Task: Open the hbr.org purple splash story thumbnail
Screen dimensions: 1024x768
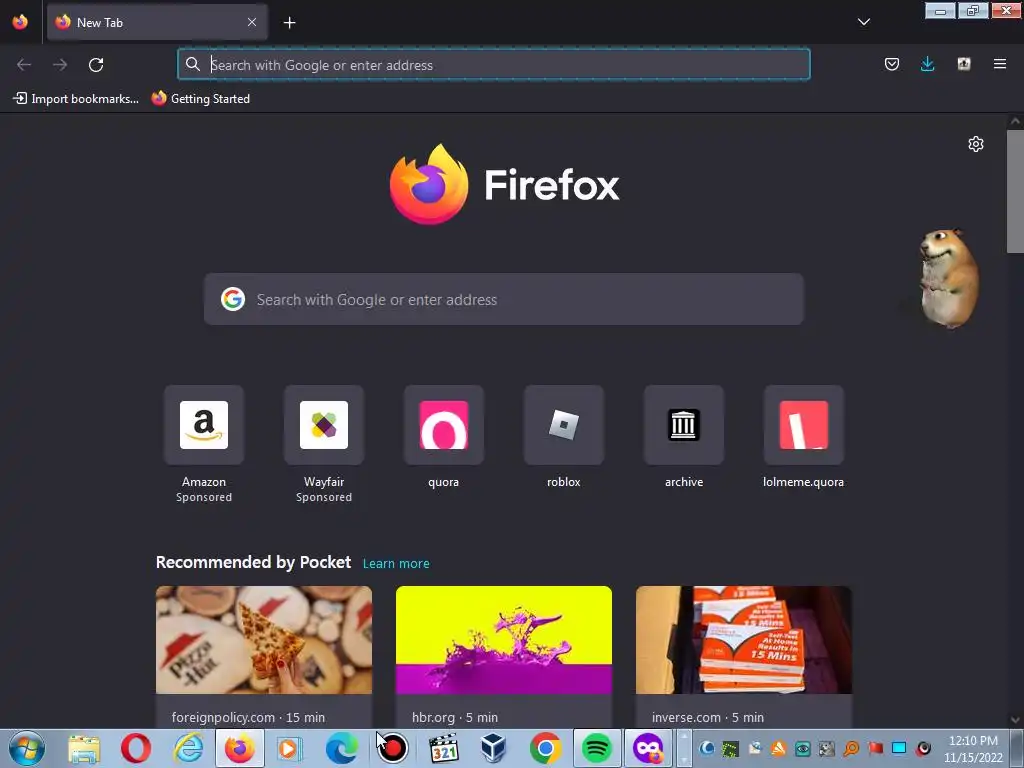Action: [x=504, y=640]
